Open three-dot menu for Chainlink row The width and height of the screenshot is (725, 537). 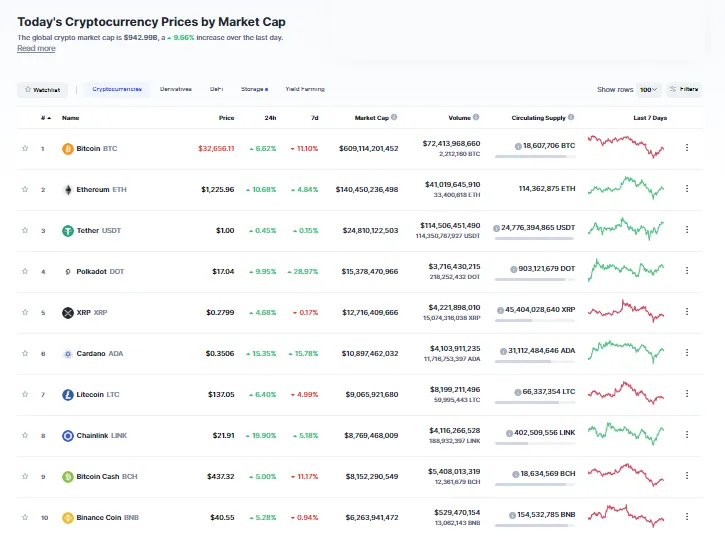click(687, 435)
